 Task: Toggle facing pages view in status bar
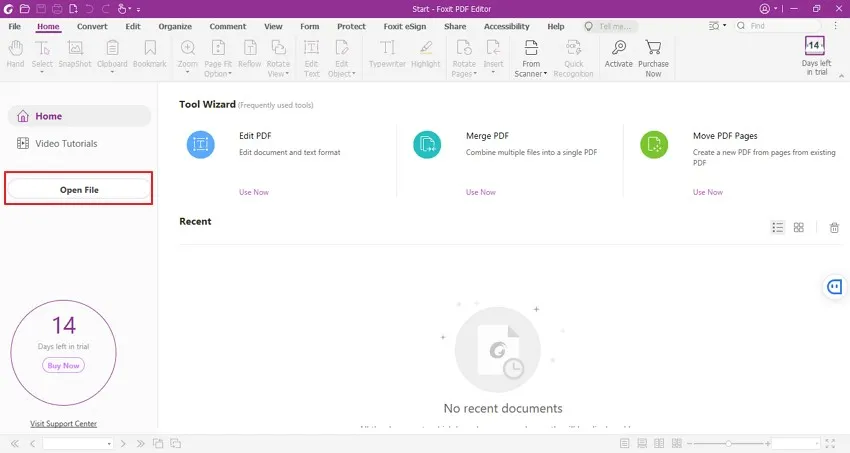click(x=659, y=443)
